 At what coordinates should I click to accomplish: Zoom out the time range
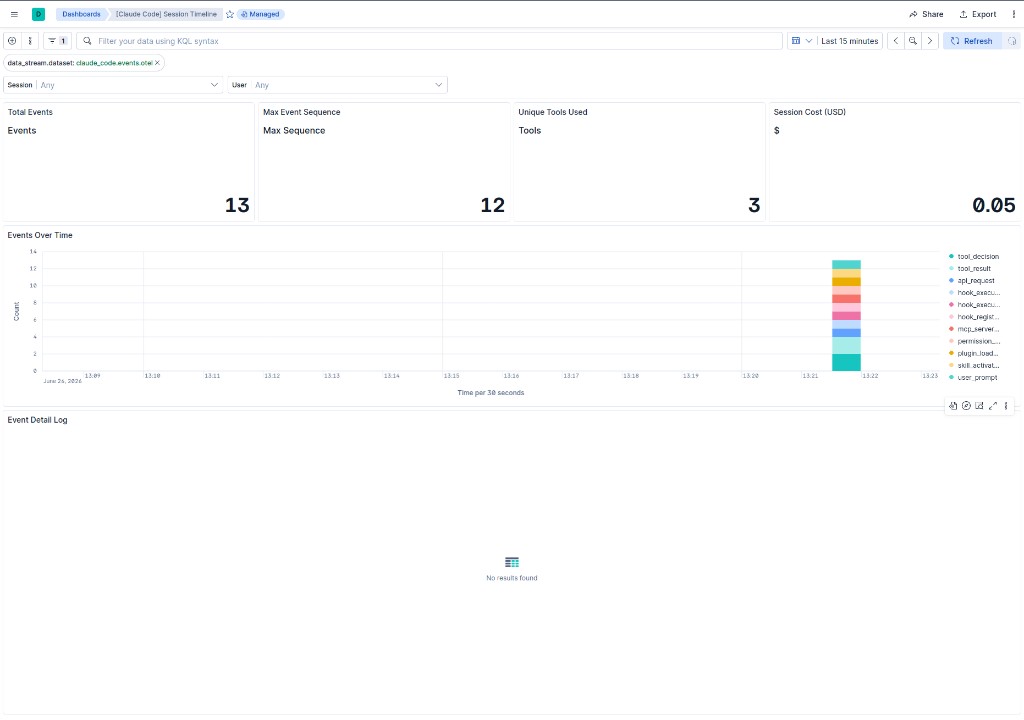pyautogui.click(x=913, y=41)
